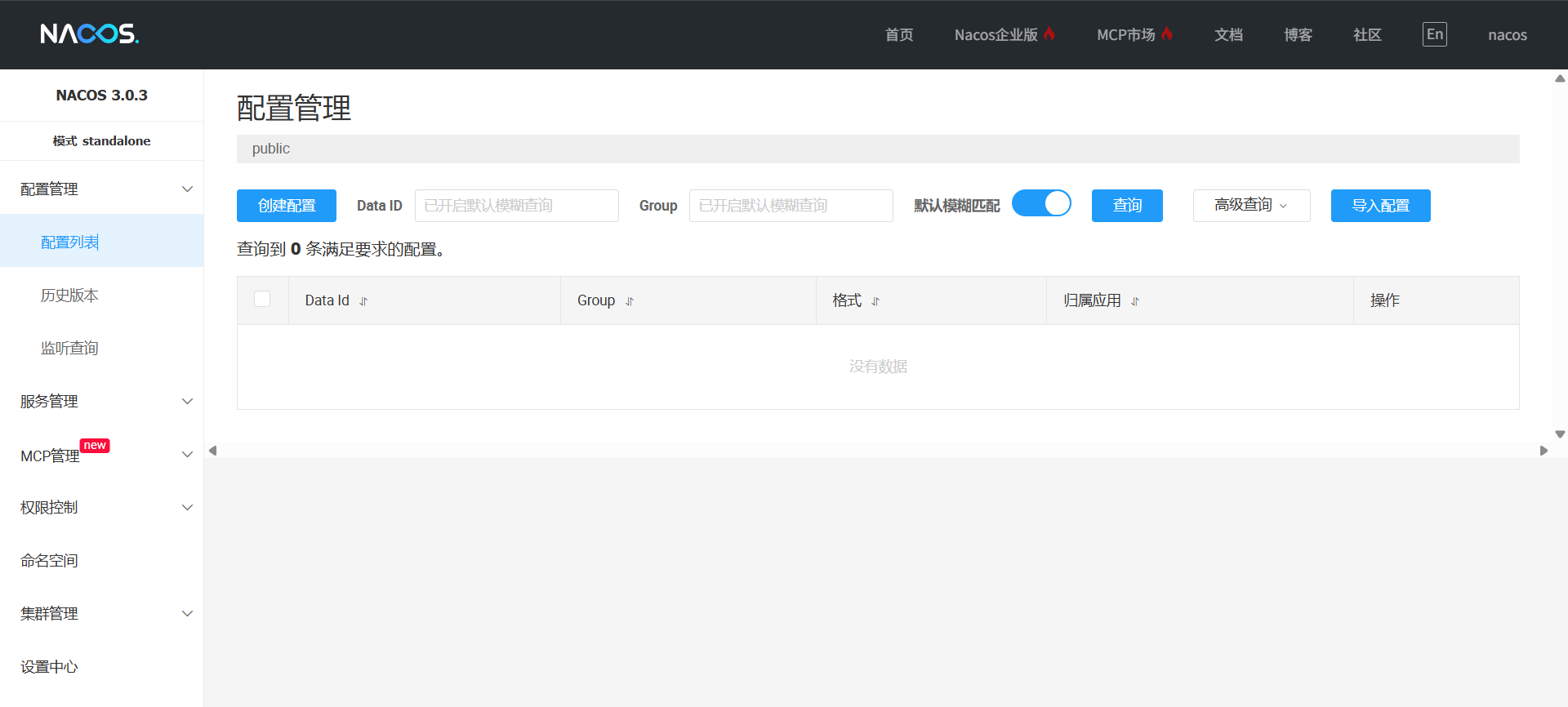Click the '没有数据' empty table text
Screen dimensions: 1568x707
click(x=878, y=367)
